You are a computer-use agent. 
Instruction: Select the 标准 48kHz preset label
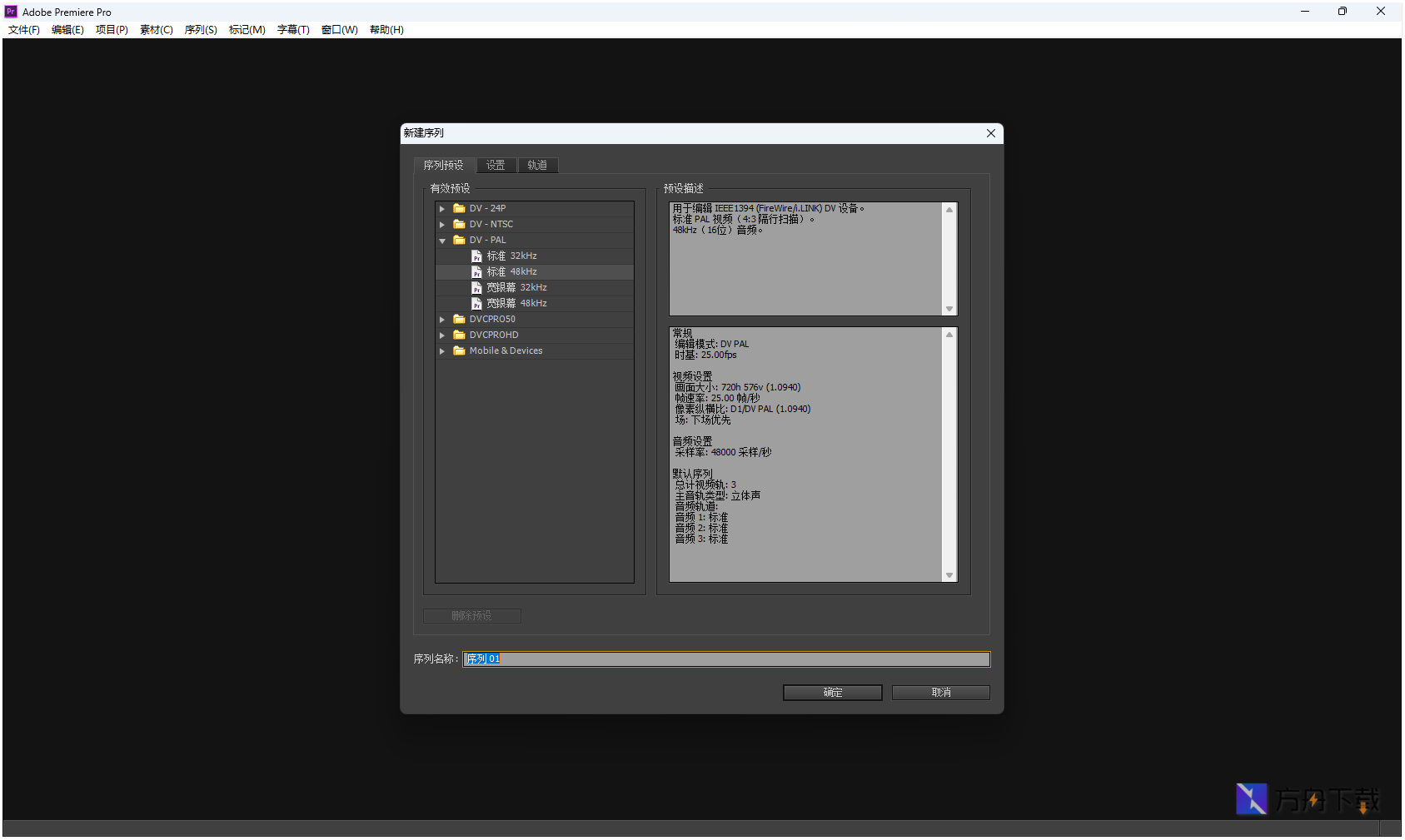click(512, 272)
